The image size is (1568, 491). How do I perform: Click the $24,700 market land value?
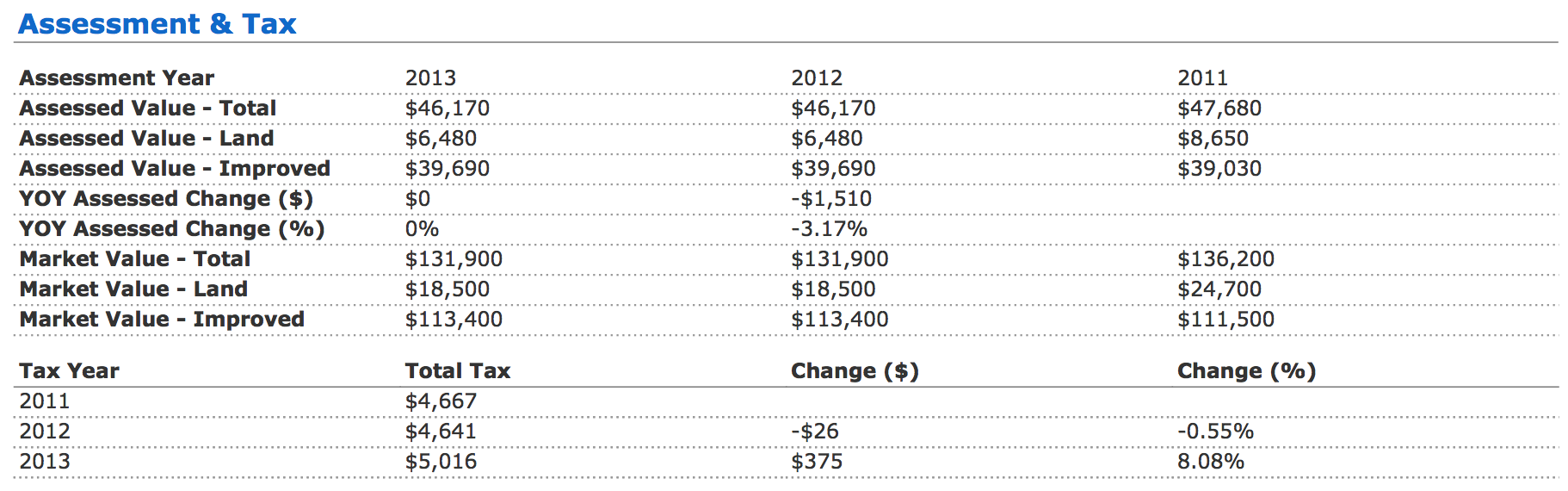coord(1219,289)
